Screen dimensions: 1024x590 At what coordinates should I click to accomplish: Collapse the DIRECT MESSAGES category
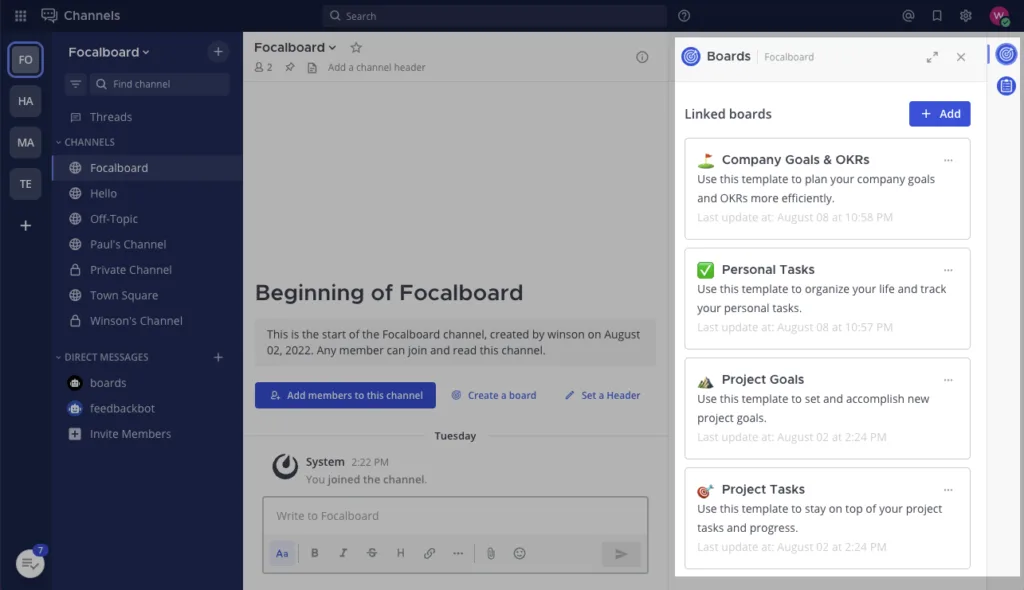click(103, 357)
